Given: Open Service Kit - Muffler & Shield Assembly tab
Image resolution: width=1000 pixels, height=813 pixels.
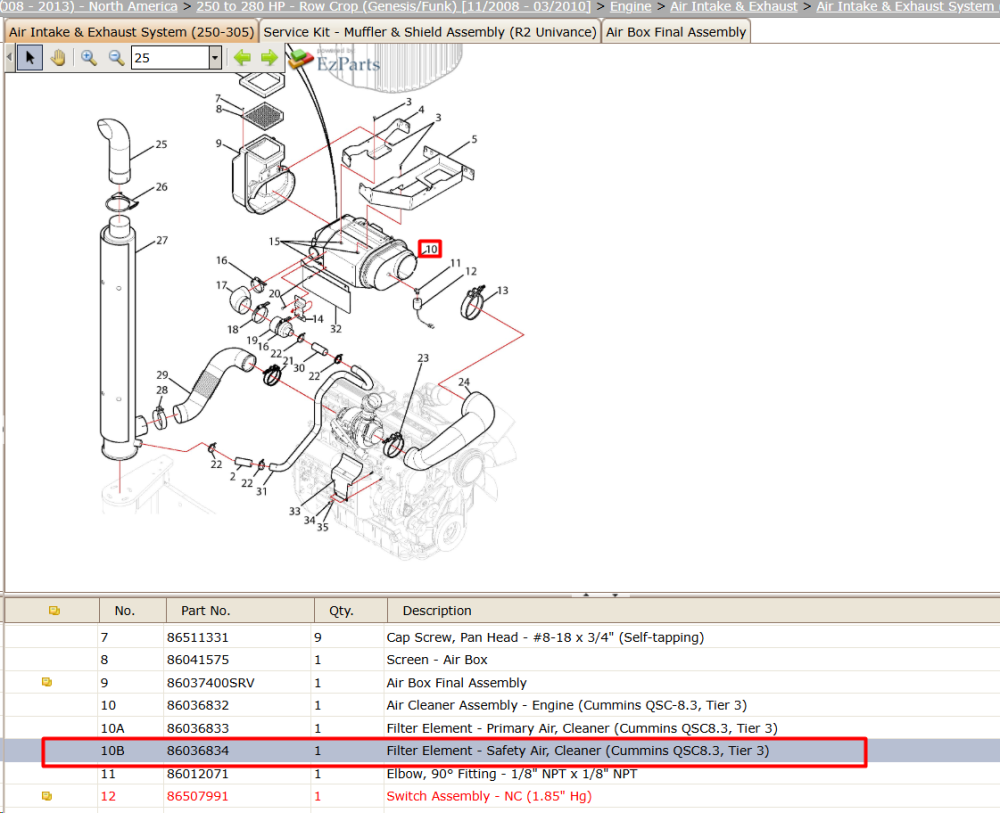Looking at the screenshot, I should [430, 32].
